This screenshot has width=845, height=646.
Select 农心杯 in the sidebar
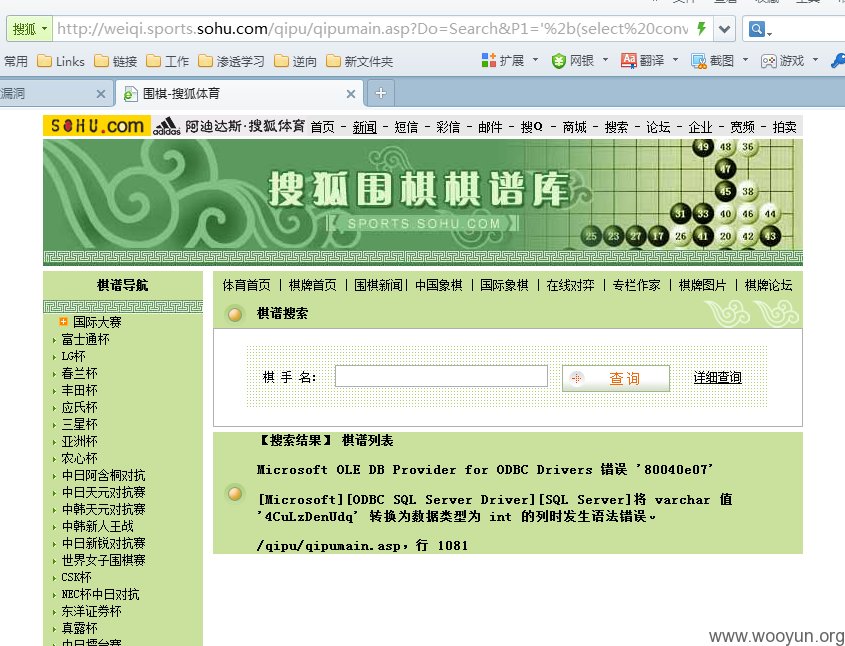tap(79, 458)
